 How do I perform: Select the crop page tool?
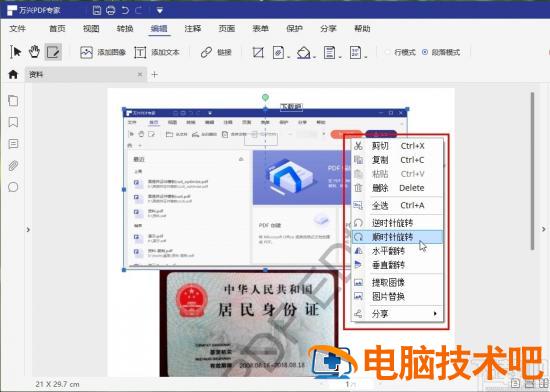coord(258,53)
